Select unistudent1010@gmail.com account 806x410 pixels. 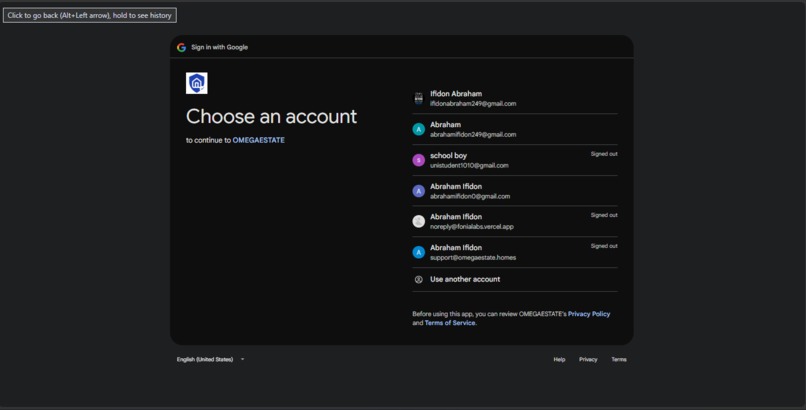tap(515, 160)
